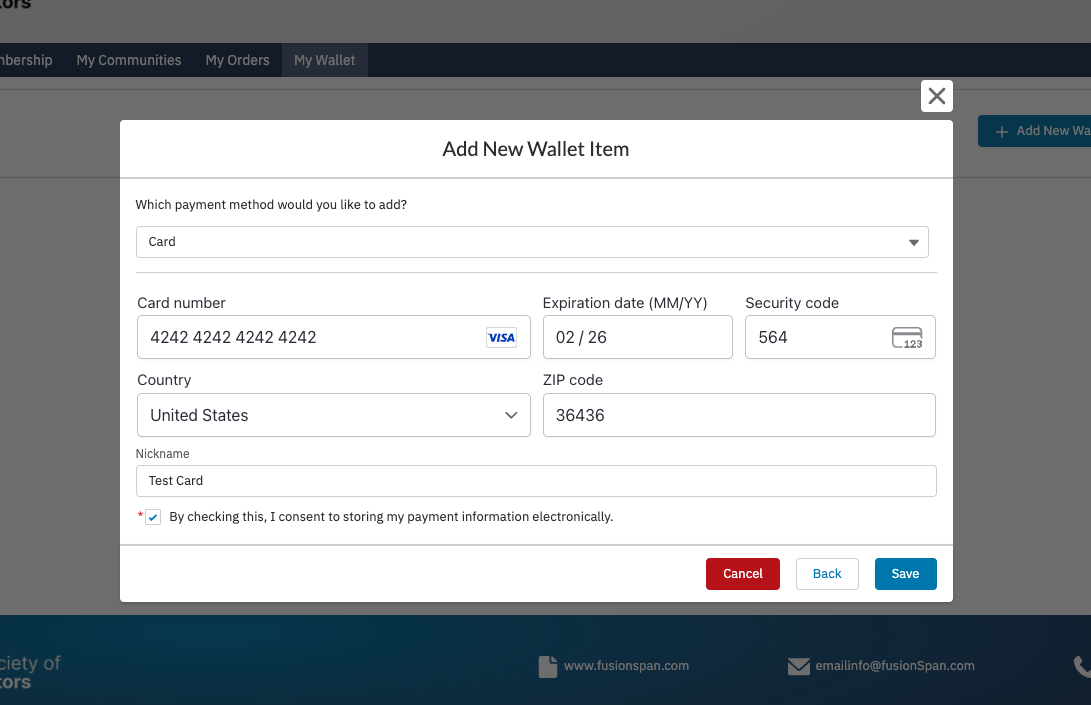
Task: Expand the Country dropdown set to United States
Action: pos(334,415)
